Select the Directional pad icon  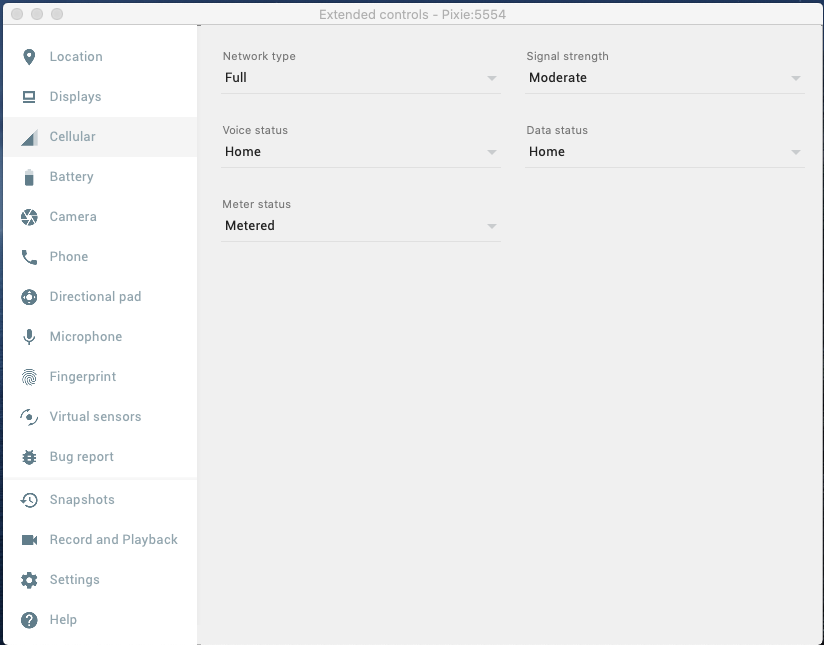[29, 297]
